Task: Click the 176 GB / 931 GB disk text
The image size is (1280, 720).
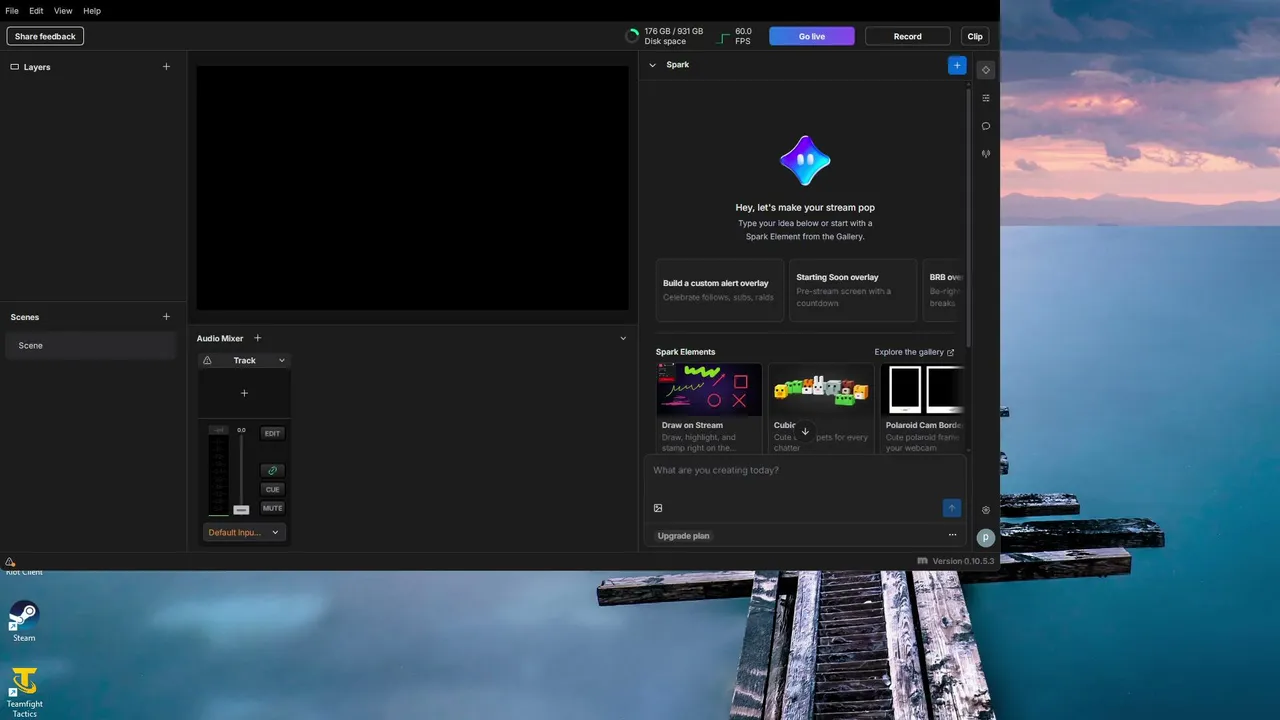Action: [674, 31]
